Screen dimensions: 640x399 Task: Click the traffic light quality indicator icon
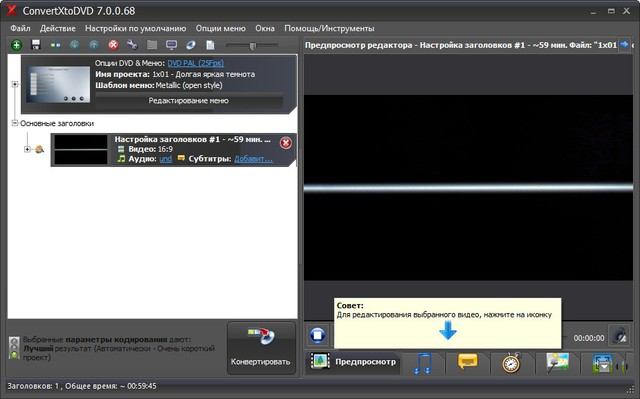[x=14, y=348]
